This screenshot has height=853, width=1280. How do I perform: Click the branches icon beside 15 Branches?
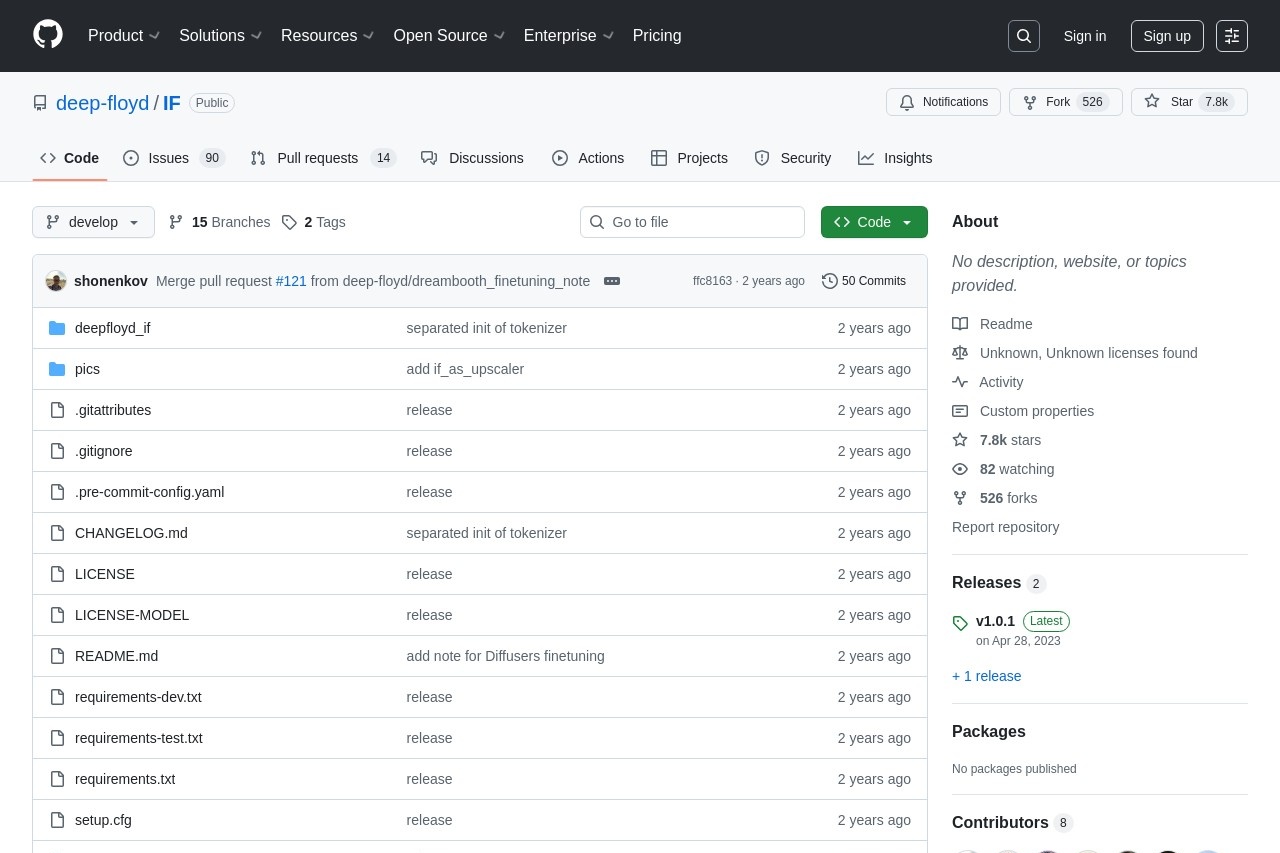(176, 222)
